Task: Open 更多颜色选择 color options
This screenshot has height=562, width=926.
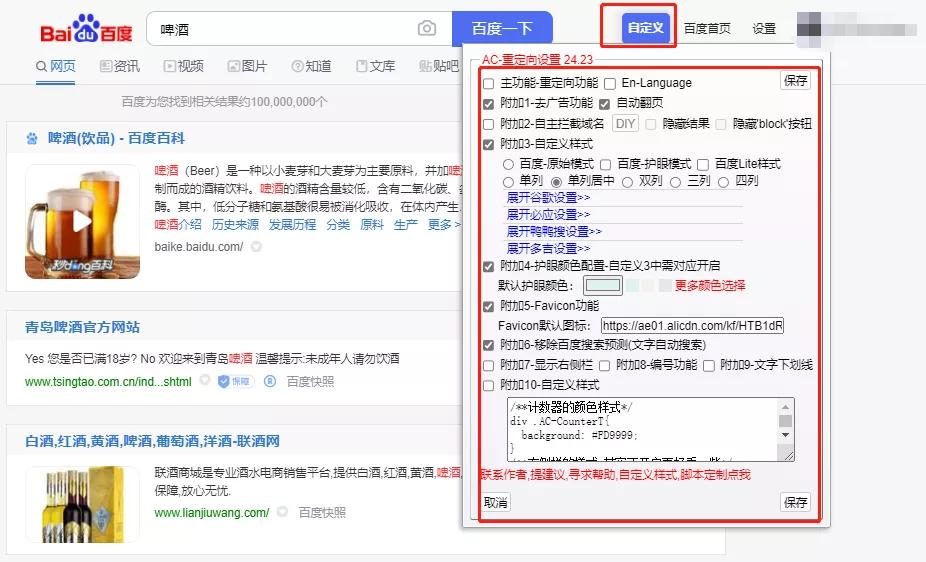Action: pos(710,286)
